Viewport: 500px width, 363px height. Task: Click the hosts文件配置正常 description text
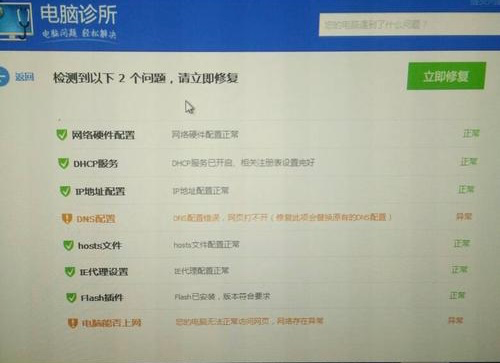click(x=206, y=245)
